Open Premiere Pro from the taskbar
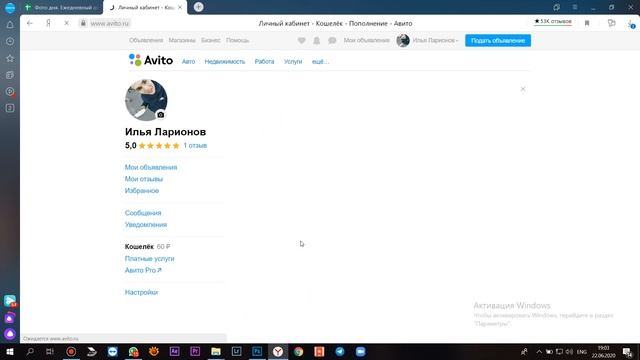Viewport: 640px width, 360px height. click(x=195, y=351)
